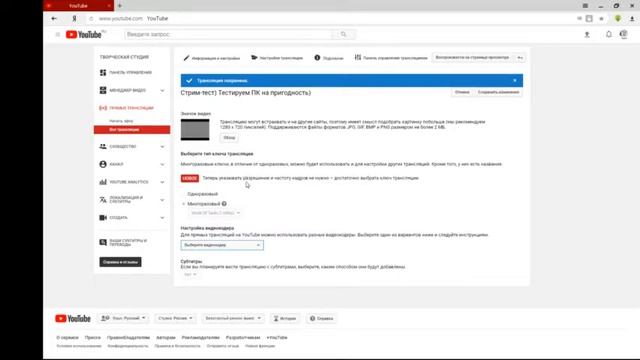Expand Менеджер видео section
640x360 pixels.
tap(162, 91)
